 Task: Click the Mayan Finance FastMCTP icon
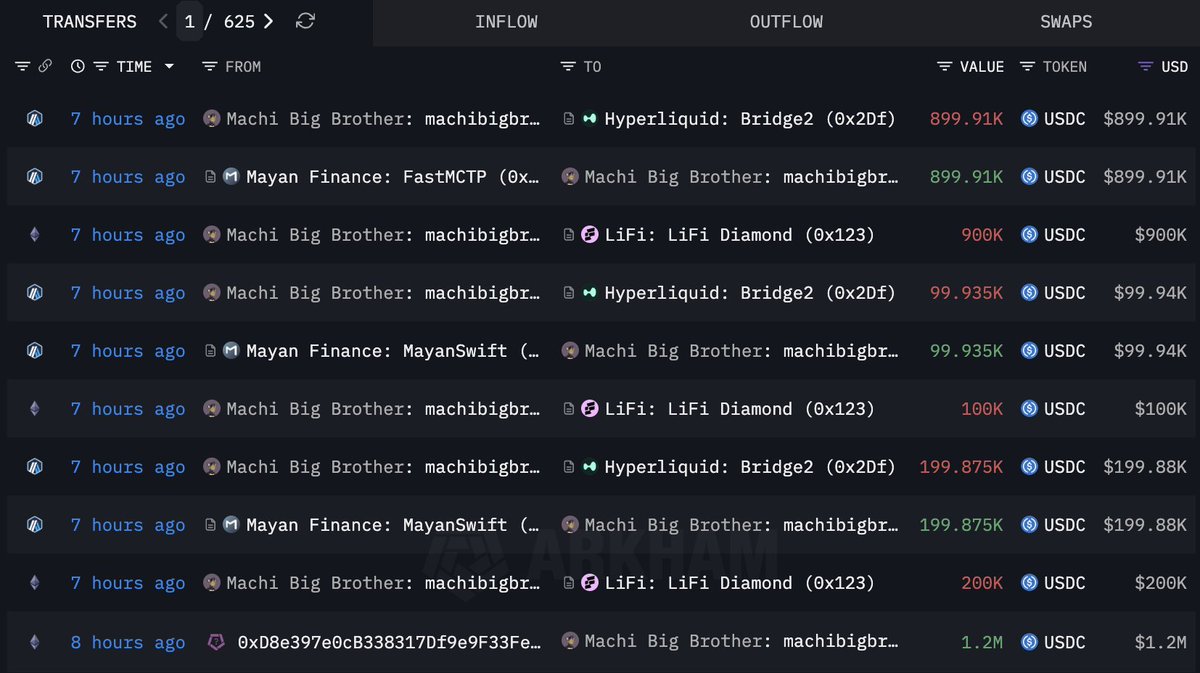pyautogui.click(x=231, y=176)
